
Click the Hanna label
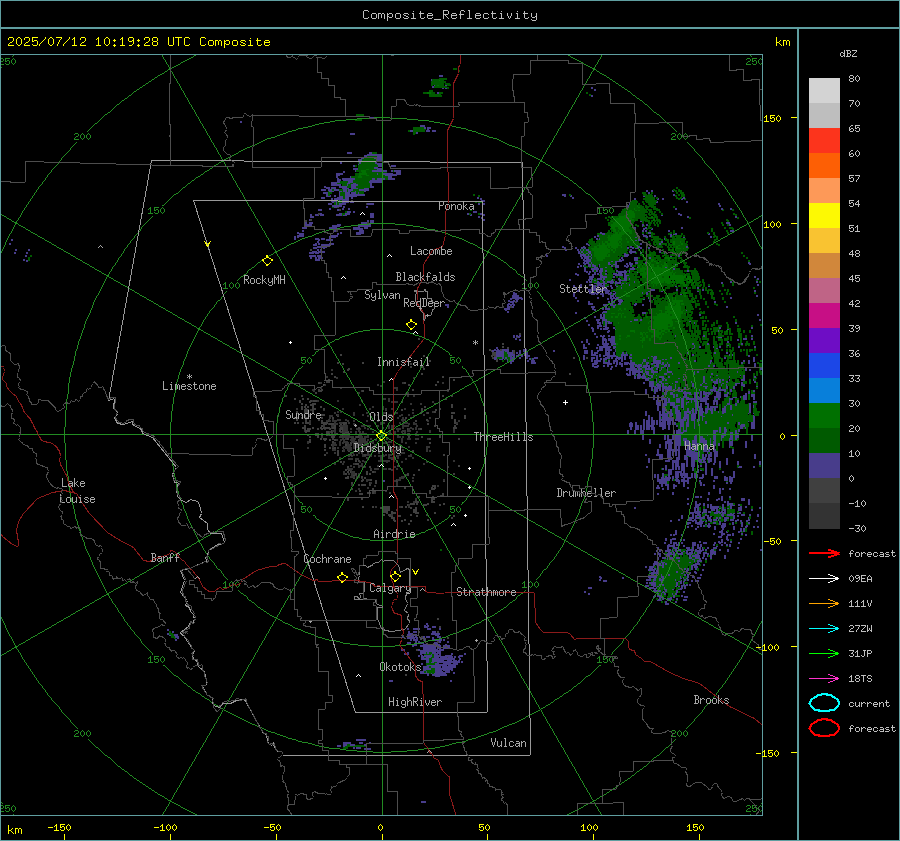pos(699,446)
